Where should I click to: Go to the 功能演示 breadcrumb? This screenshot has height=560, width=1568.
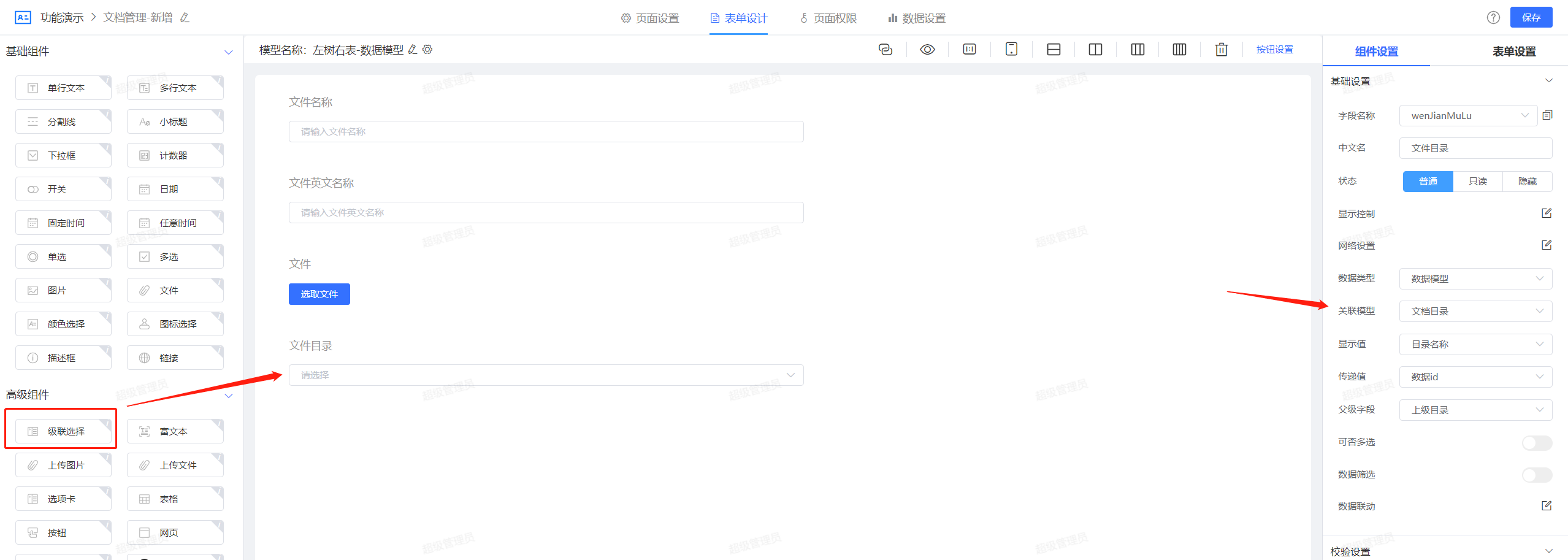point(62,18)
